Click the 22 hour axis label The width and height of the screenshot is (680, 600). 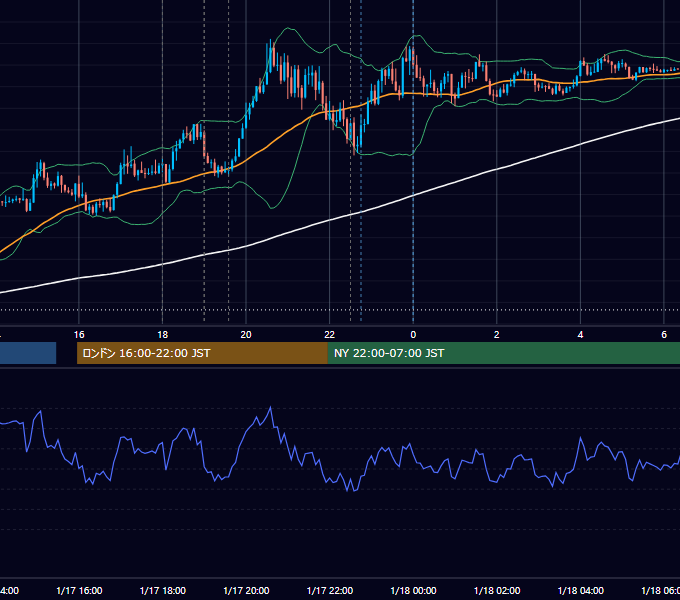click(330, 335)
